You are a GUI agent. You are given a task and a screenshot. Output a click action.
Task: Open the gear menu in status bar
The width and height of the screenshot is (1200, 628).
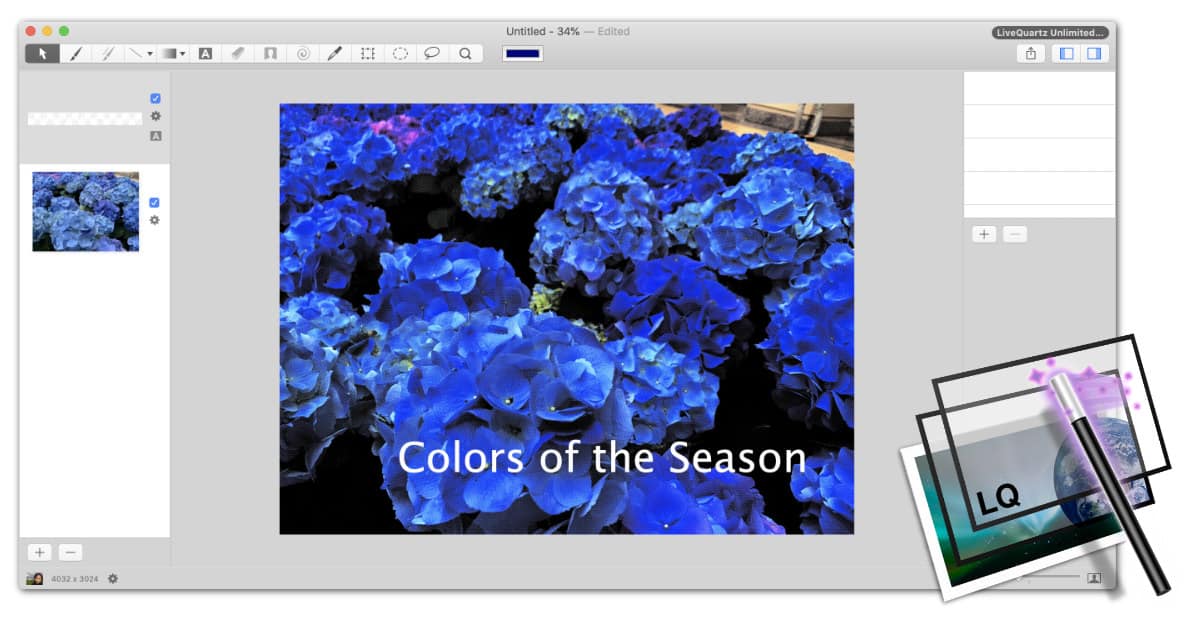(x=113, y=578)
